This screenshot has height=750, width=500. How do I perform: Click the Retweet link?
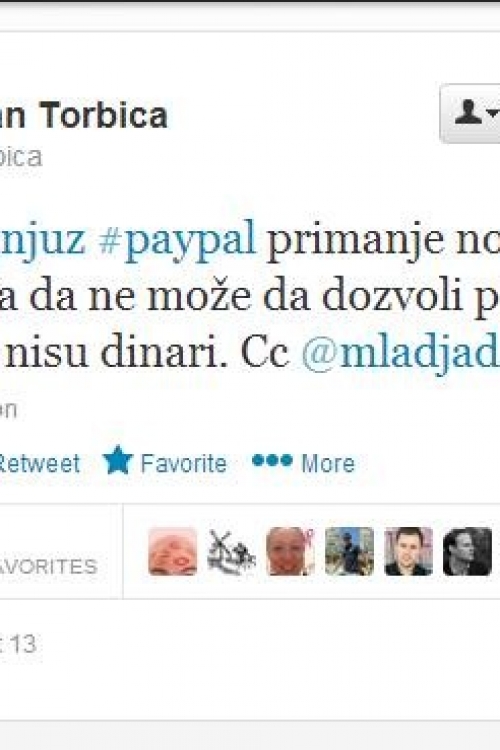click(x=40, y=463)
